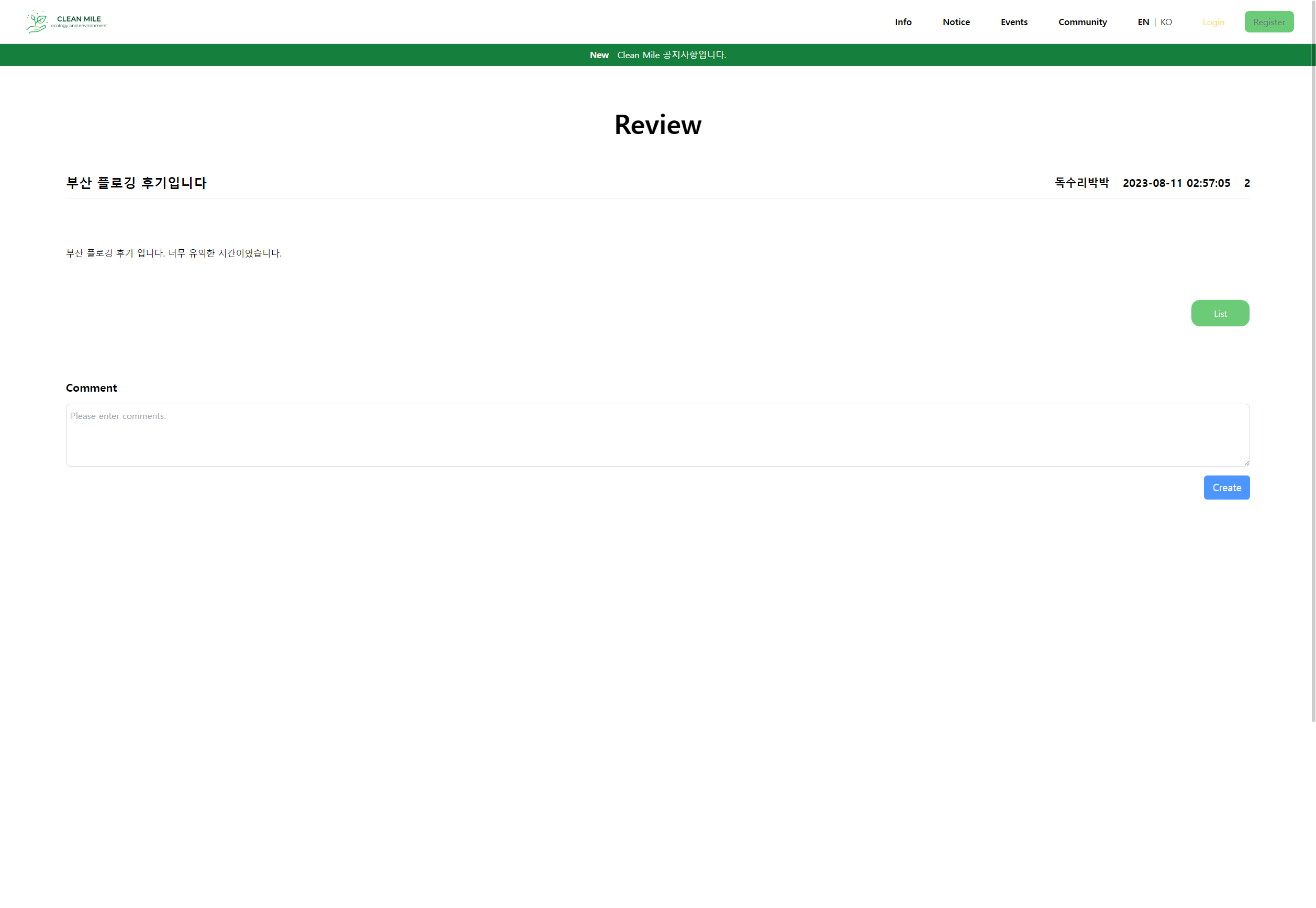Viewport: 1316px width, 908px height.
Task: Click the post title 부산 플로깅 후기입니다
Action: 137,183
